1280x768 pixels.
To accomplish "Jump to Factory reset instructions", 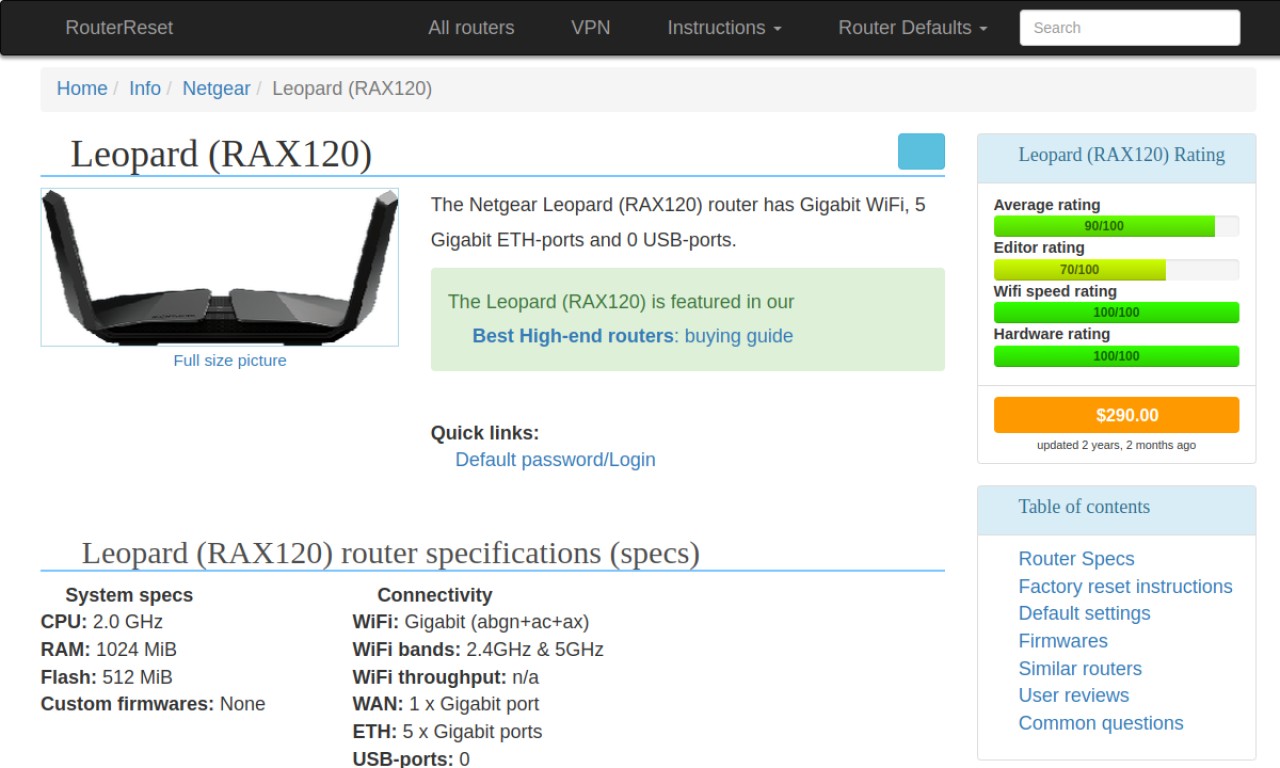I will [x=1125, y=586].
